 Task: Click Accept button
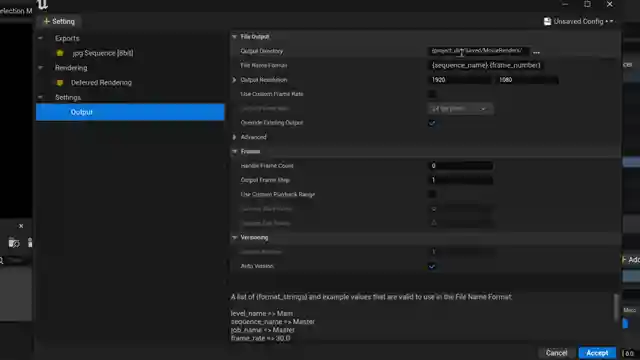click(597, 353)
